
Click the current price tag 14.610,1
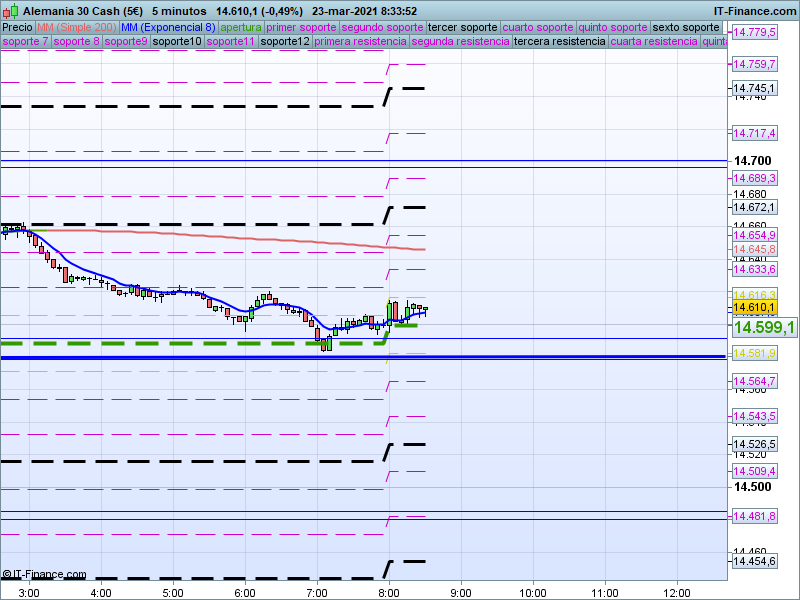(755, 307)
